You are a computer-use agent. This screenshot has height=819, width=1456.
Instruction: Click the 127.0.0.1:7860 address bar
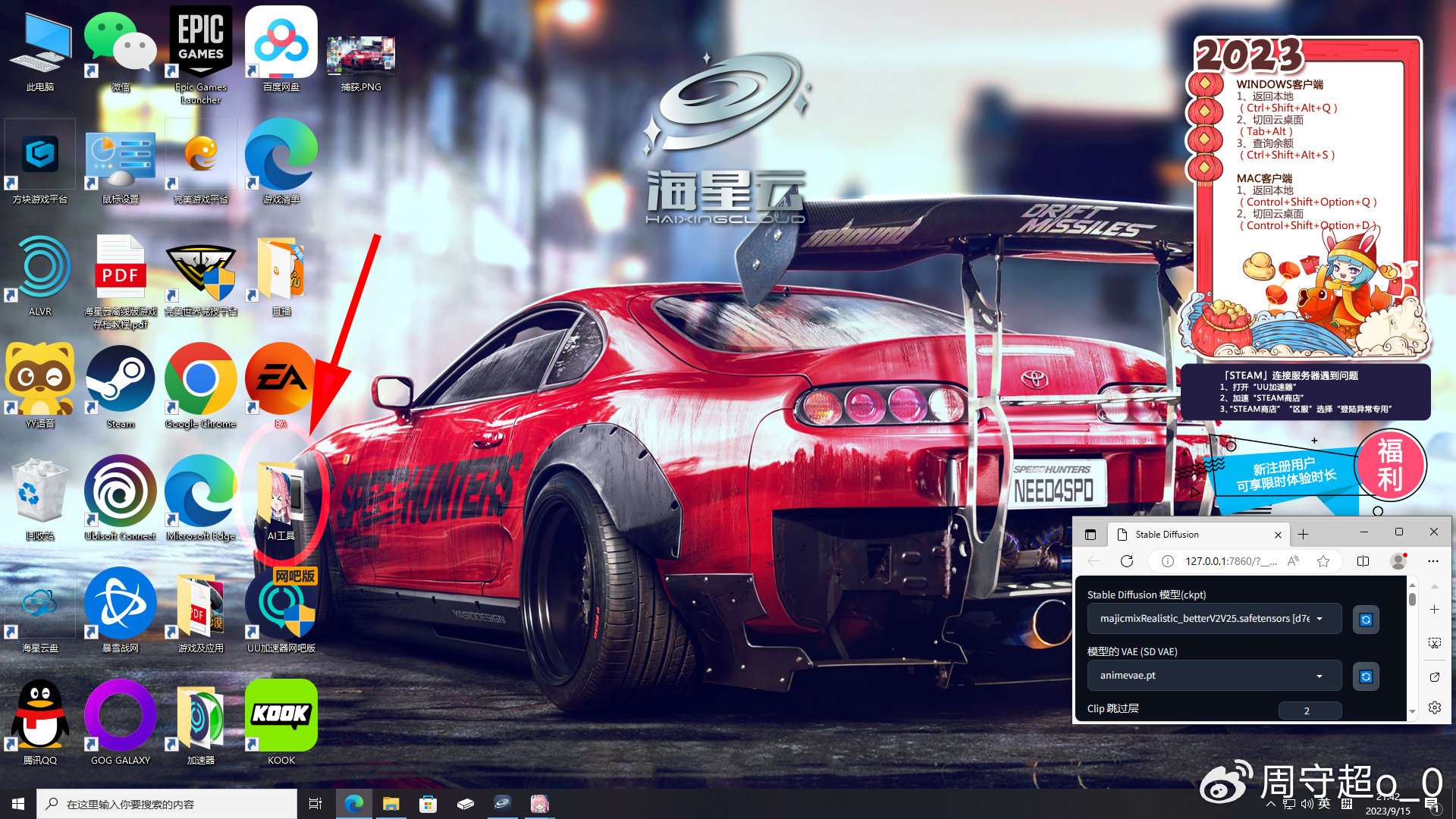tap(1232, 561)
